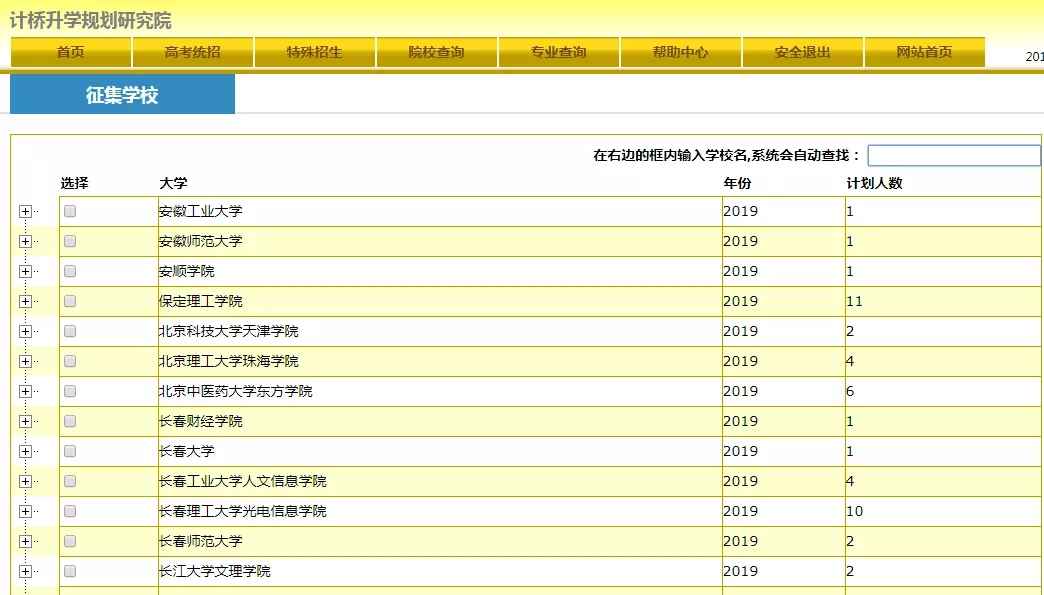Select checkbox for 北京科技大学天津学院

70,331
